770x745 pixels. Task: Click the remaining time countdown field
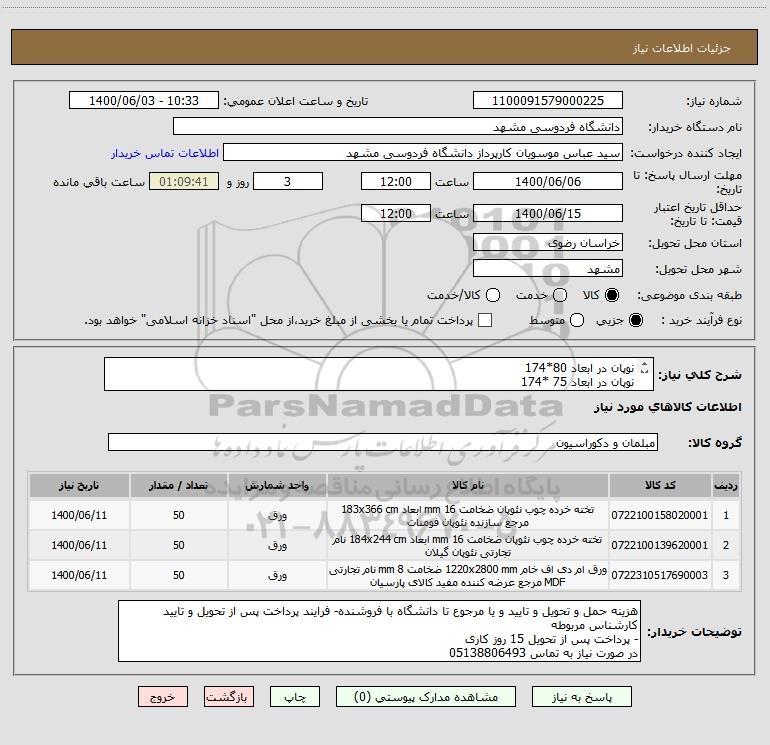[184, 181]
